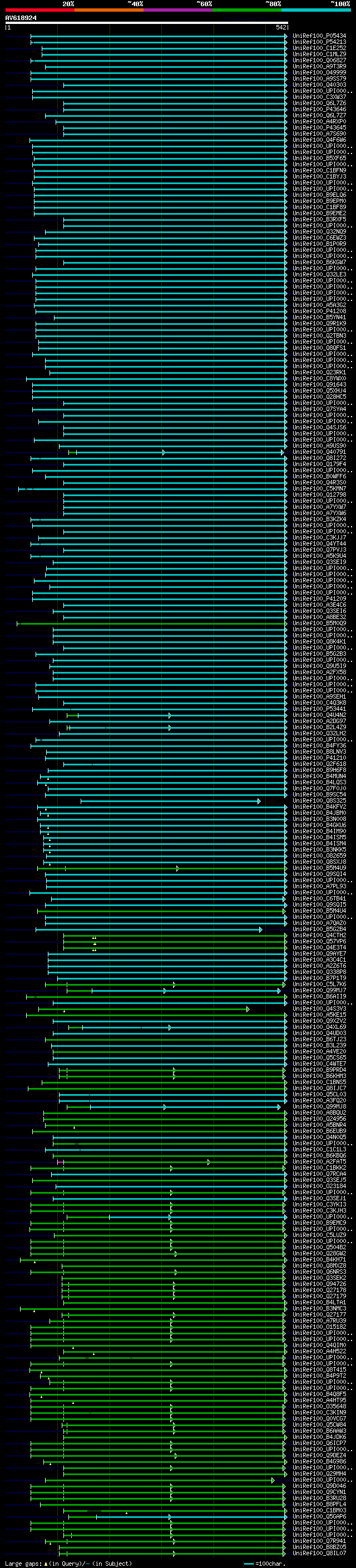This screenshot has width=356, height=1568.
Task: Select hit UniRef100_A2DG97
Action: (319, 721)
